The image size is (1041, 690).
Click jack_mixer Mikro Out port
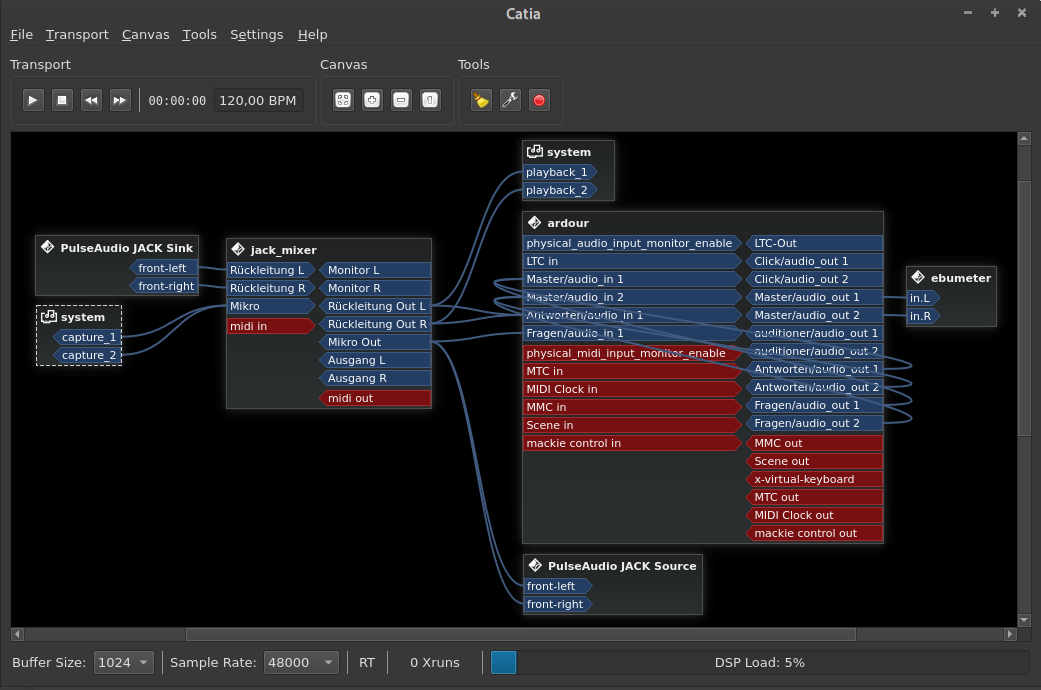375,342
